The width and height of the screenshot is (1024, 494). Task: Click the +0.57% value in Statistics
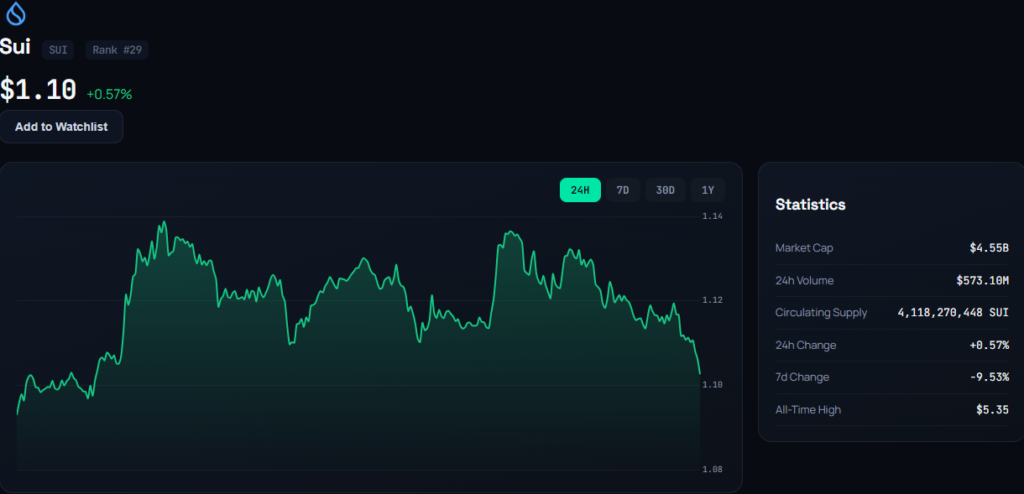click(x=989, y=345)
